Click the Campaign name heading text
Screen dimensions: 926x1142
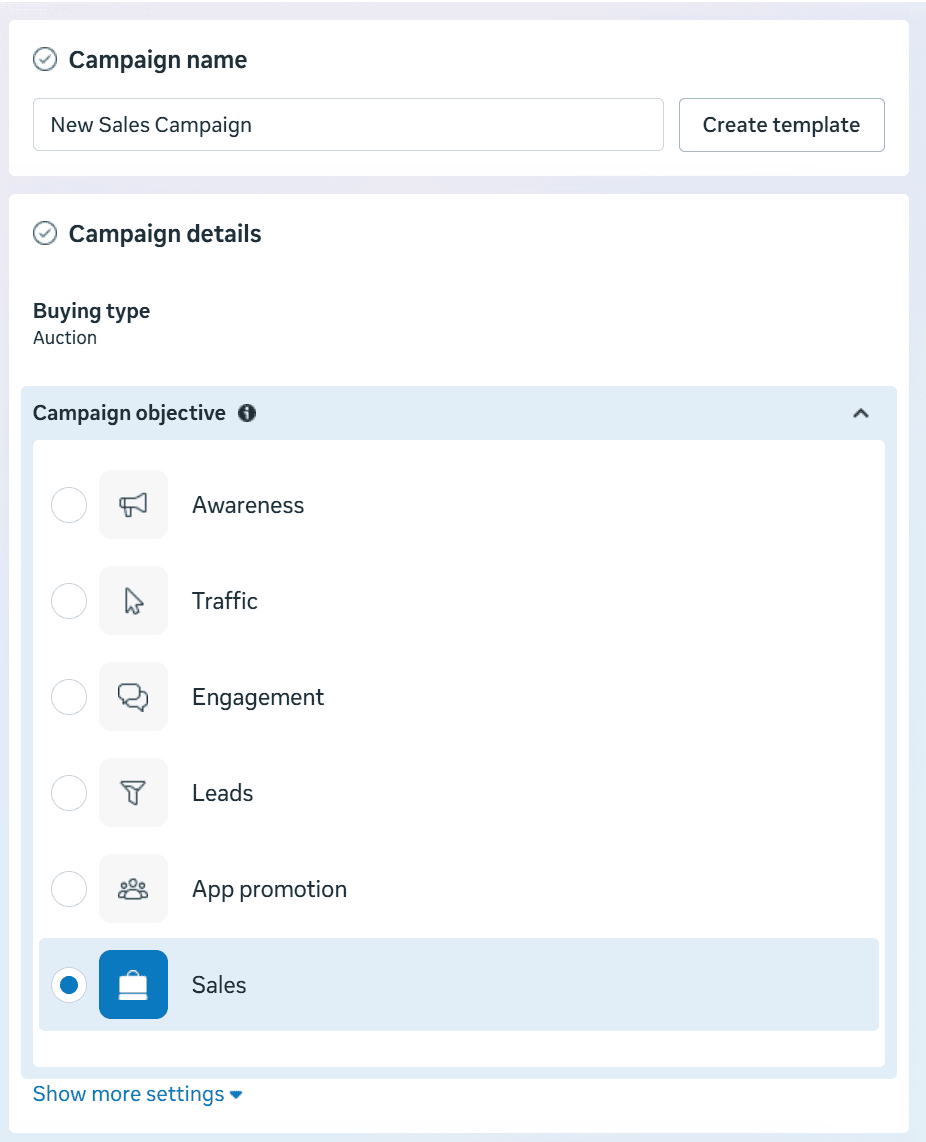point(157,60)
